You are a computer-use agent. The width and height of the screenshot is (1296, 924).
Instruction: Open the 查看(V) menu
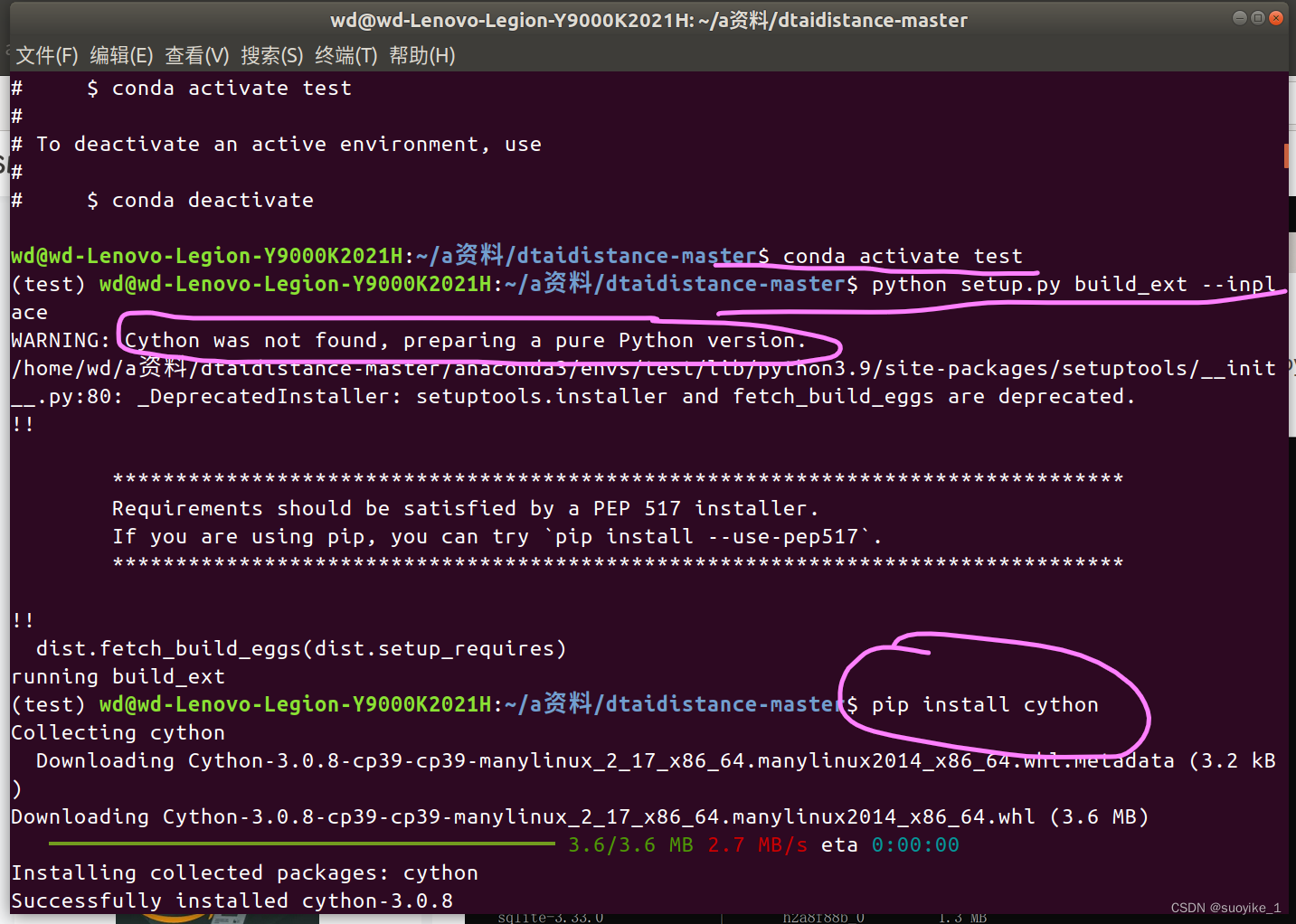click(x=195, y=55)
